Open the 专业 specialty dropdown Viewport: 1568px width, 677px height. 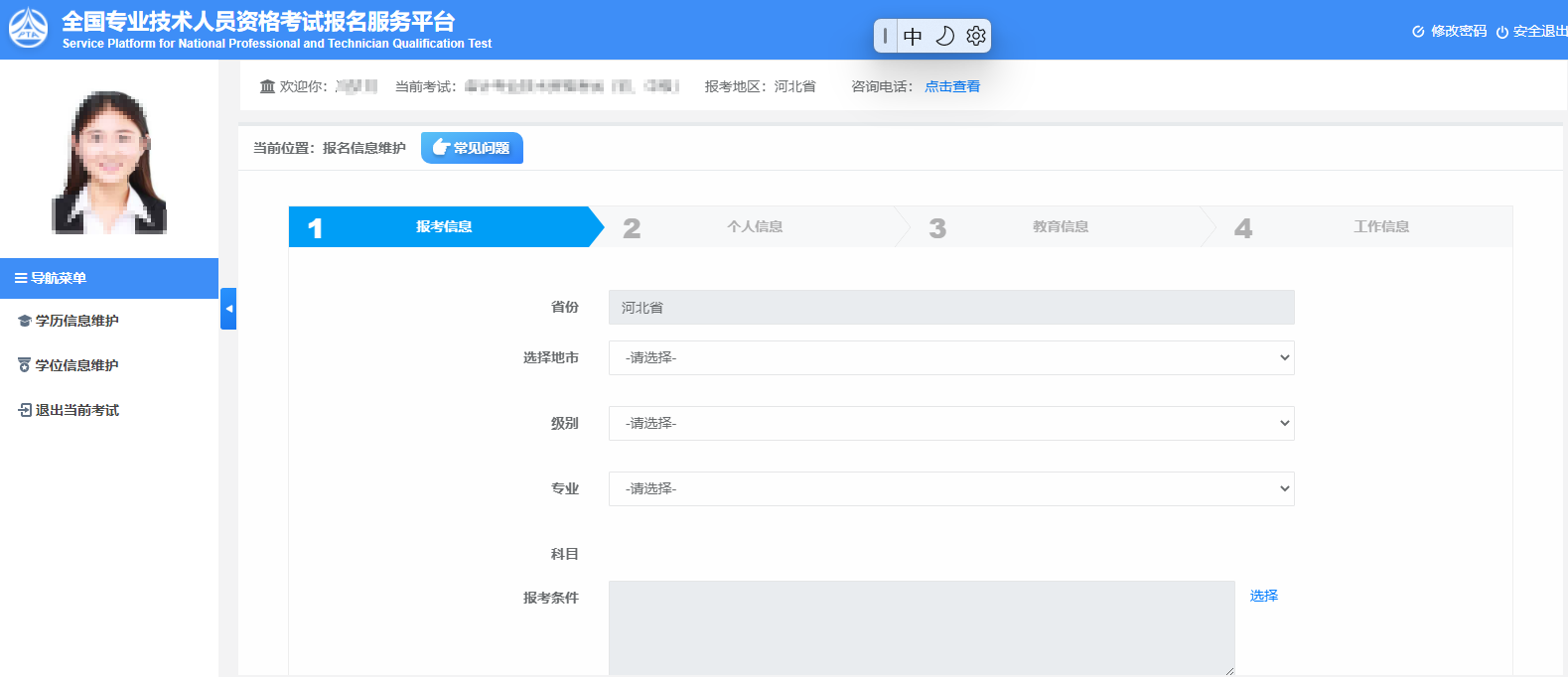click(950, 488)
